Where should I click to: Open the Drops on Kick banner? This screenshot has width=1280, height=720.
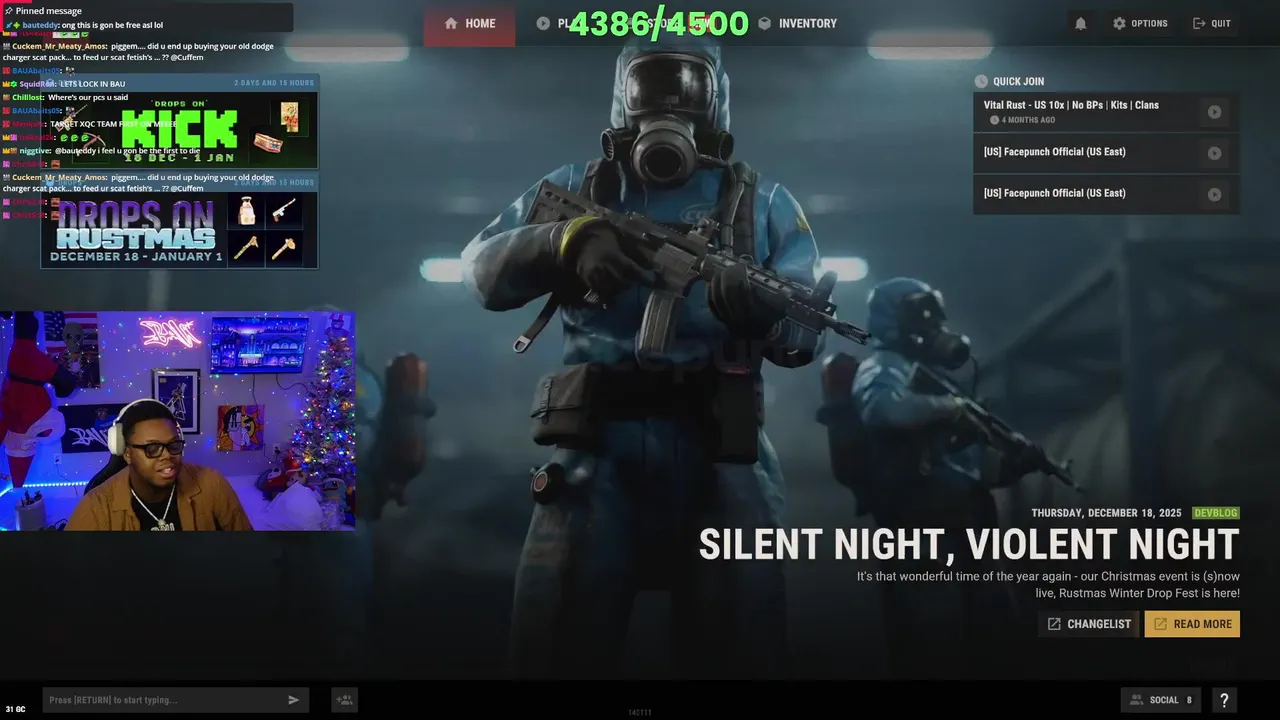point(179,122)
